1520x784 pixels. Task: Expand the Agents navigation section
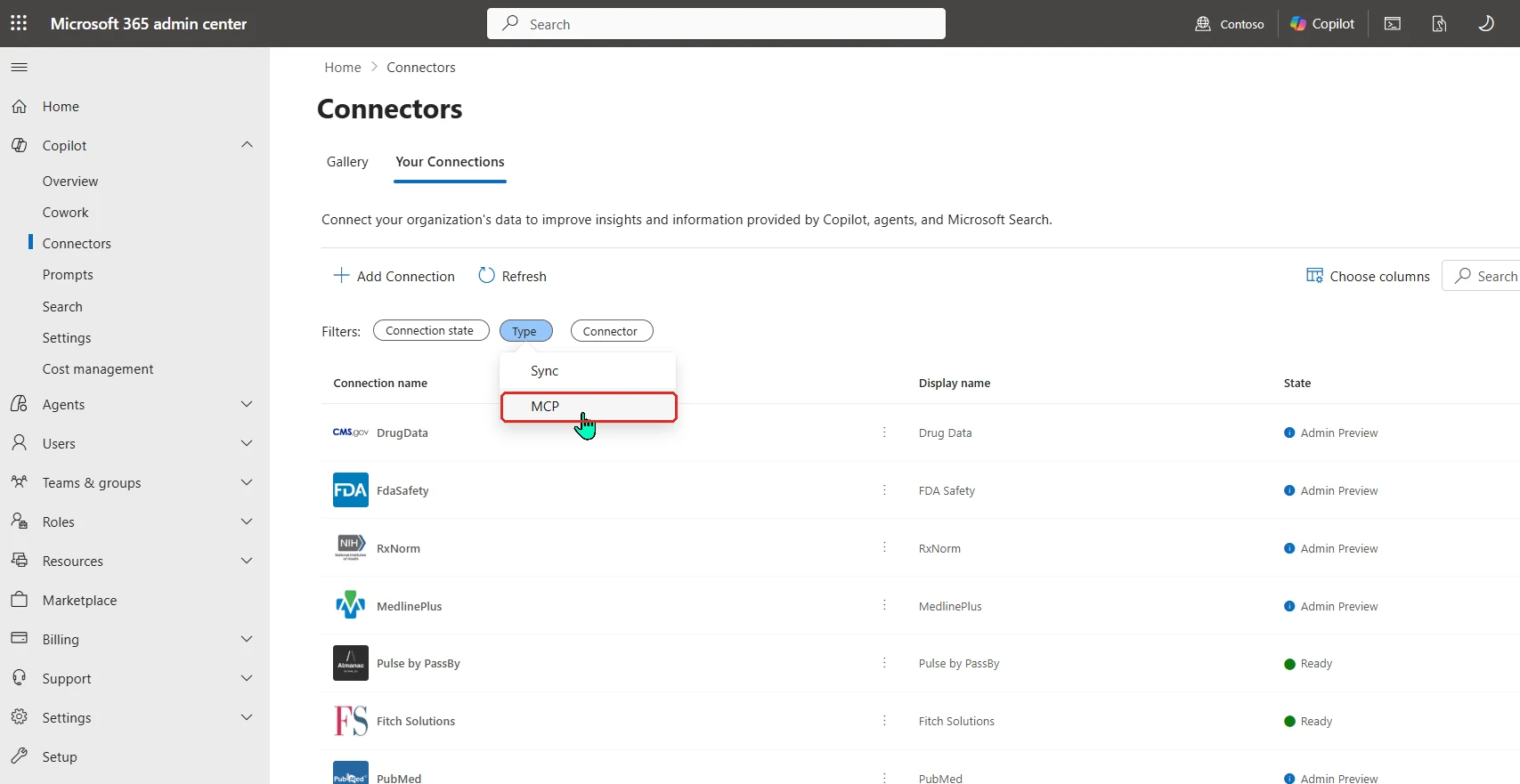247,404
